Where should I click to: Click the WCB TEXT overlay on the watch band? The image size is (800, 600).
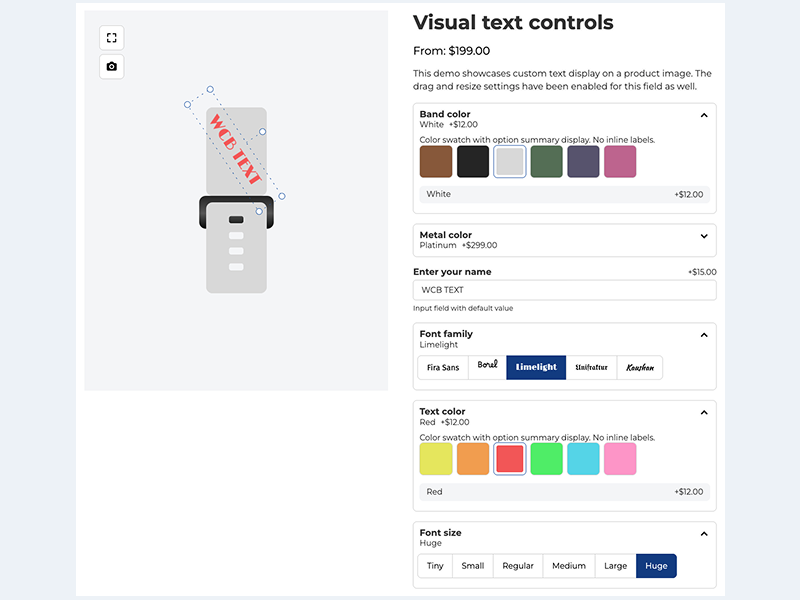(235, 149)
